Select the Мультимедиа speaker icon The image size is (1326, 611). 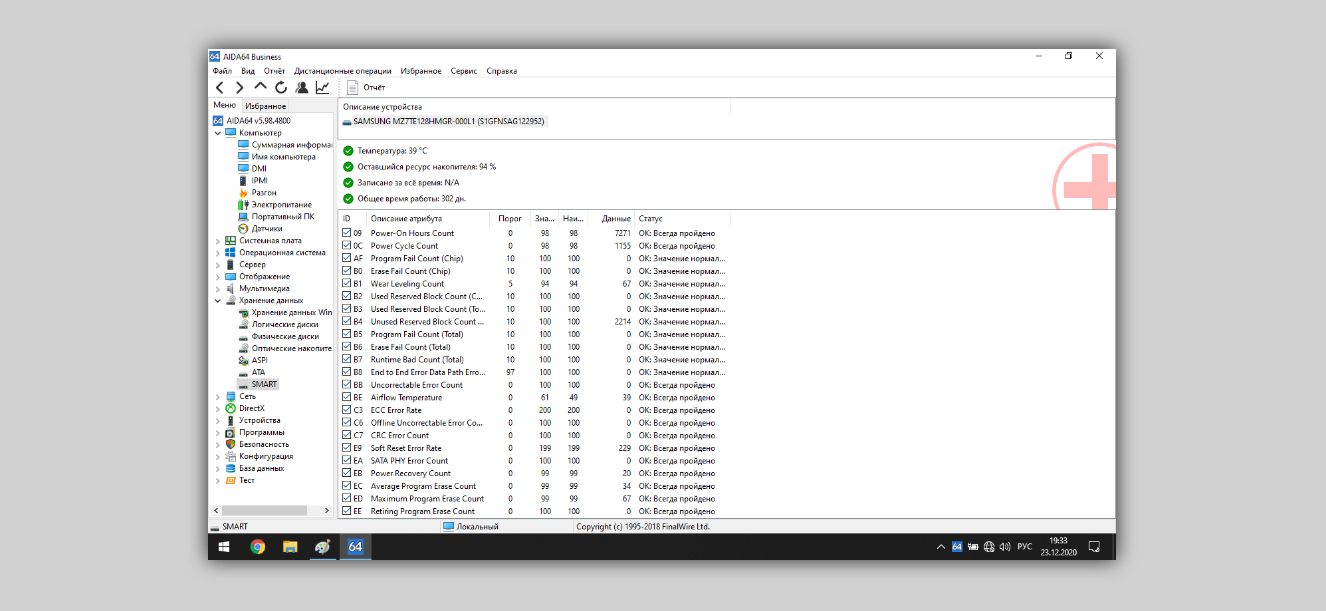230,288
